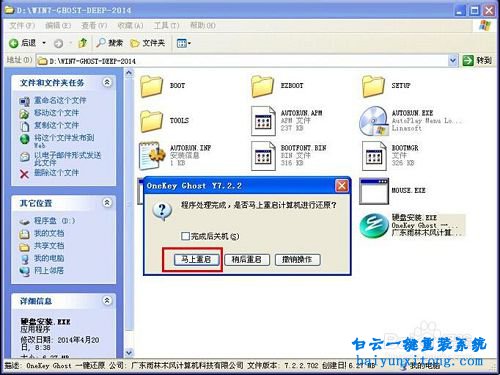Click the 文件夹 (Folders) toolbar button

pos(148,43)
